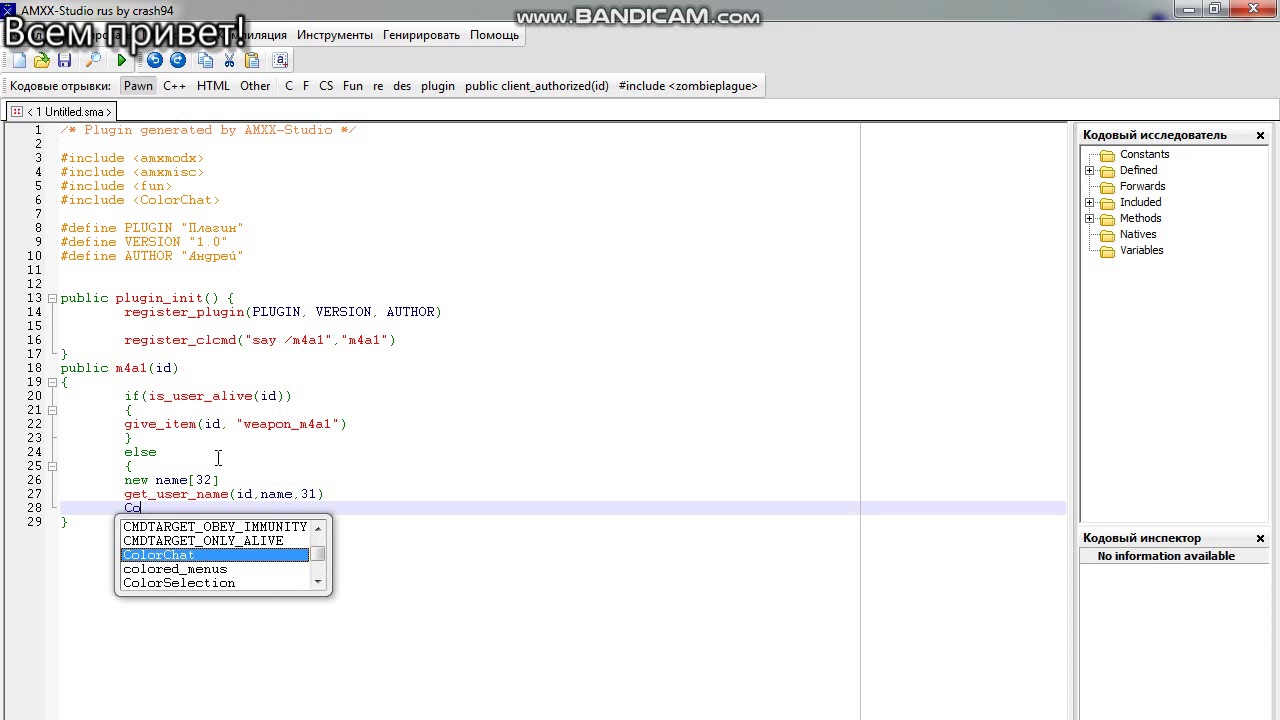
Task: Expand the Included tree node
Action: (1089, 203)
